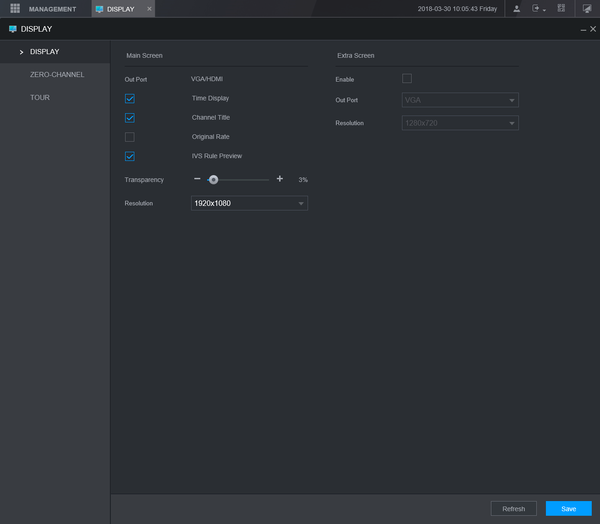Uncheck the Time Display checkbox

pos(130,99)
